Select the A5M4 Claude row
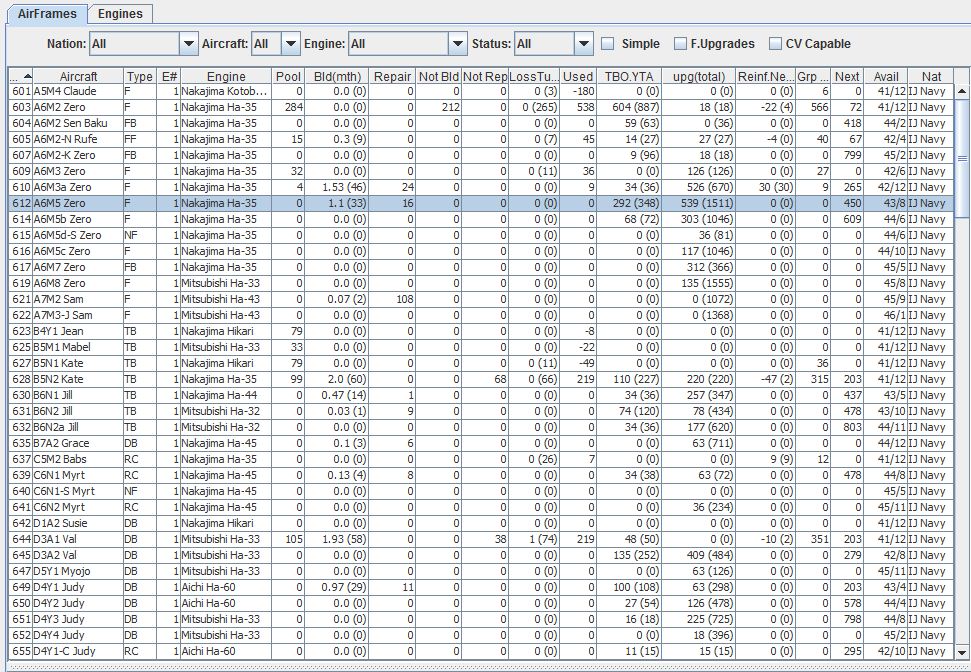 481,91
